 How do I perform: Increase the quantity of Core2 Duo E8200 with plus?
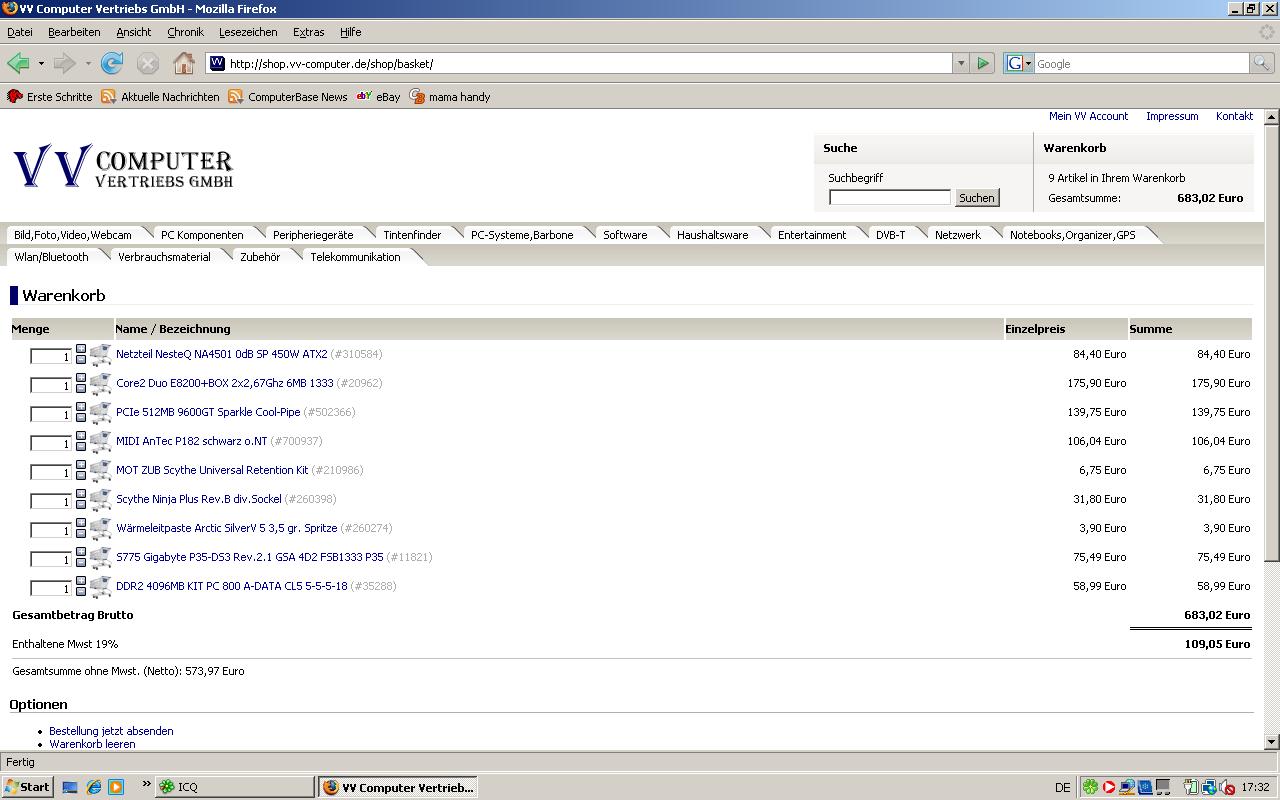click(x=81, y=379)
